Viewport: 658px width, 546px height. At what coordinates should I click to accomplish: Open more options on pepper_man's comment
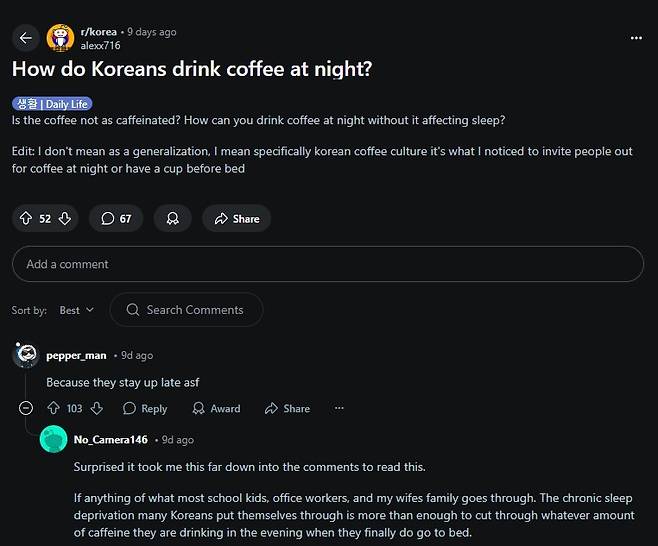(339, 408)
